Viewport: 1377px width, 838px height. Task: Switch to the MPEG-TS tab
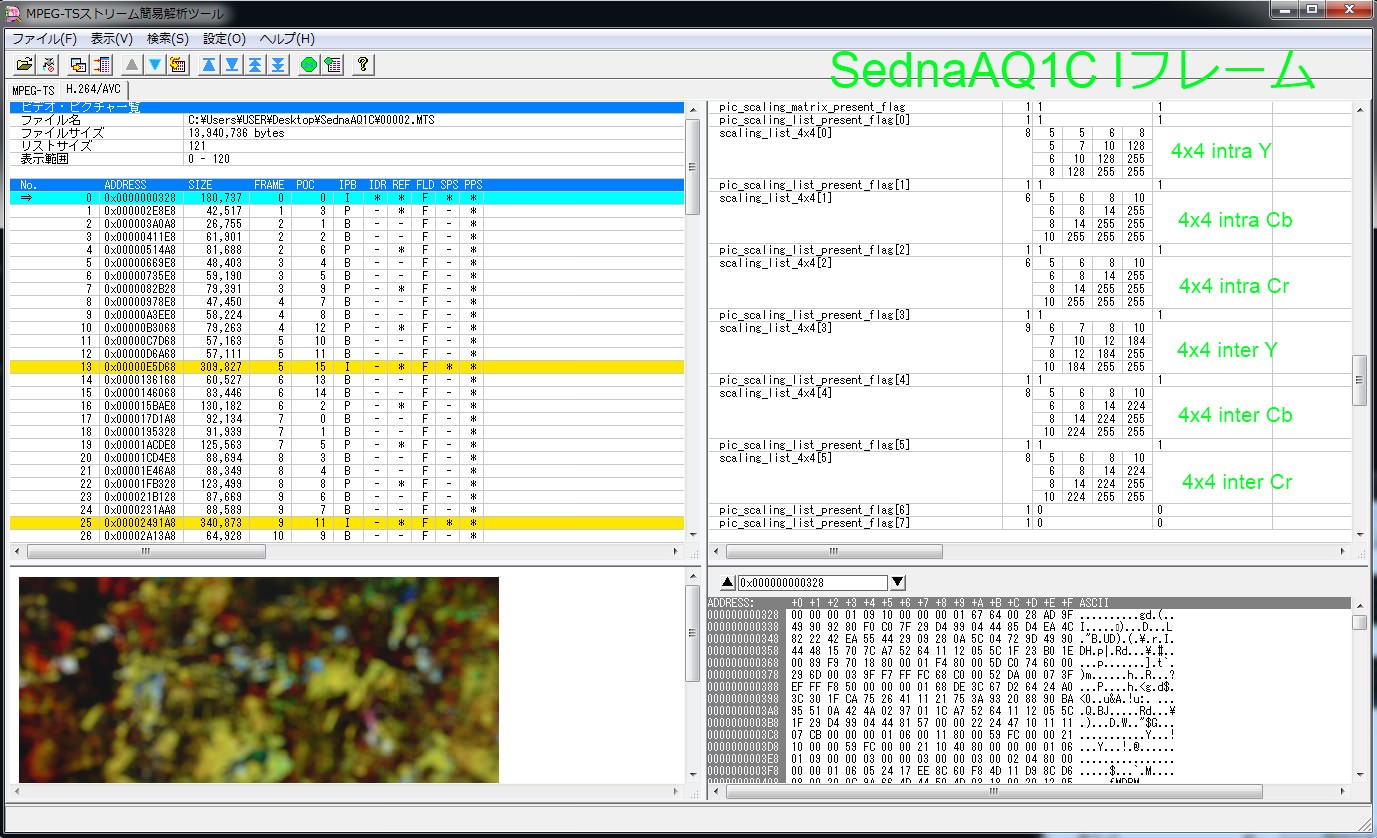pyautogui.click(x=33, y=91)
